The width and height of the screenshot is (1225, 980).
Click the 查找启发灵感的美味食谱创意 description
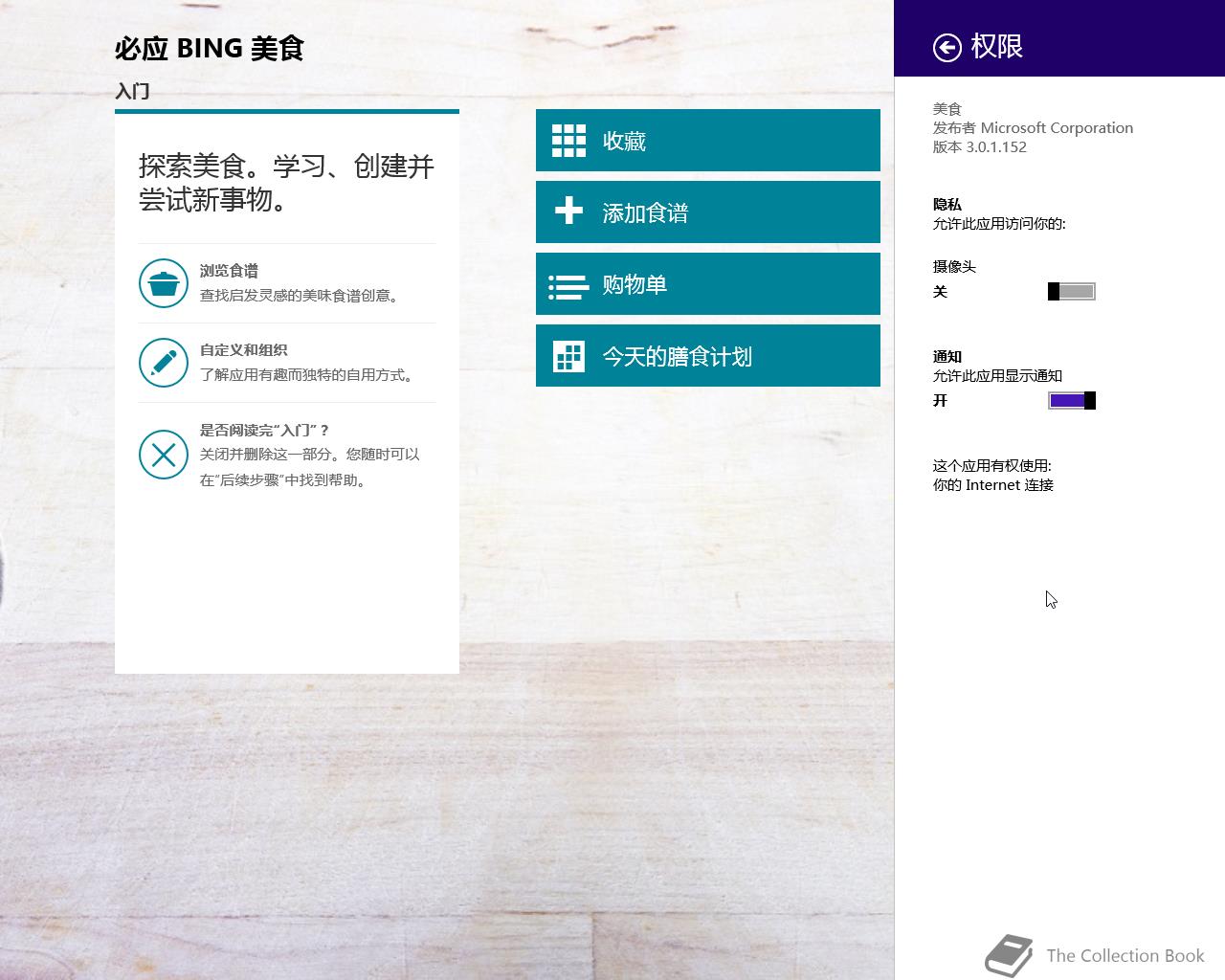[x=299, y=296]
